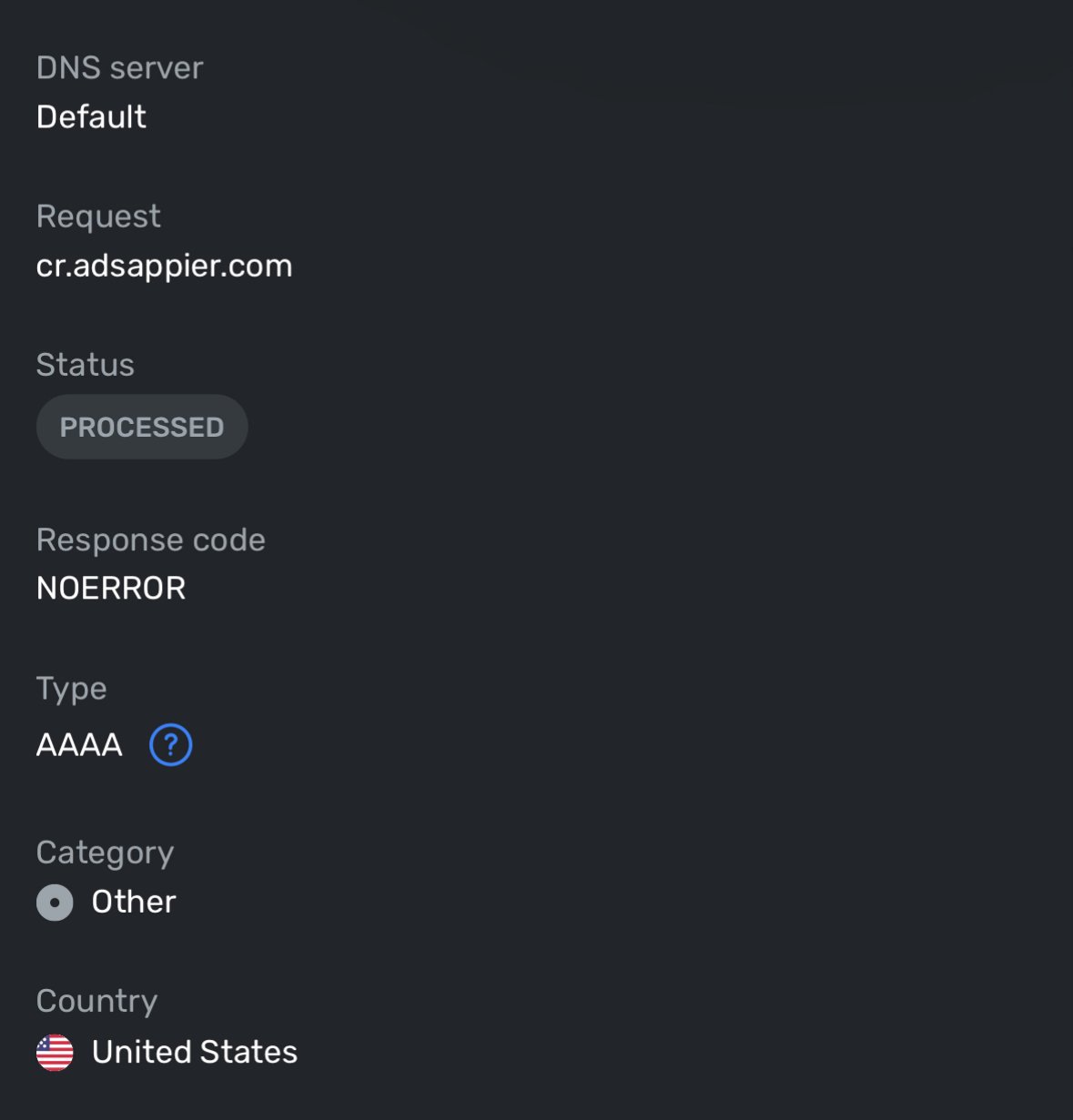Click the PROCESSED status badge
This screenshot has width=1073, height=1120.
tap(142, 426)
